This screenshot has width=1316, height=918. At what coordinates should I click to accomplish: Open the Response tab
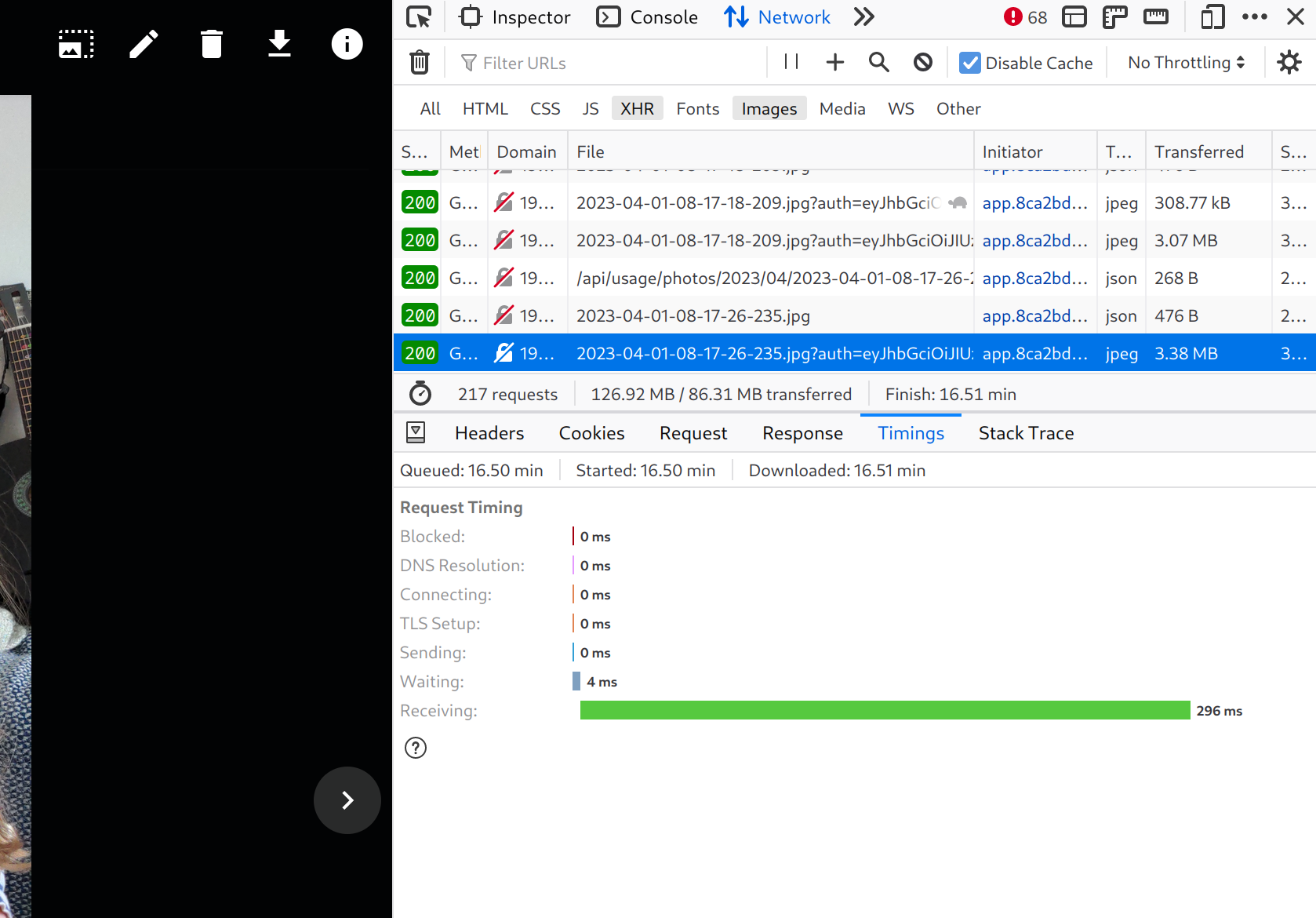pos(802,432)
